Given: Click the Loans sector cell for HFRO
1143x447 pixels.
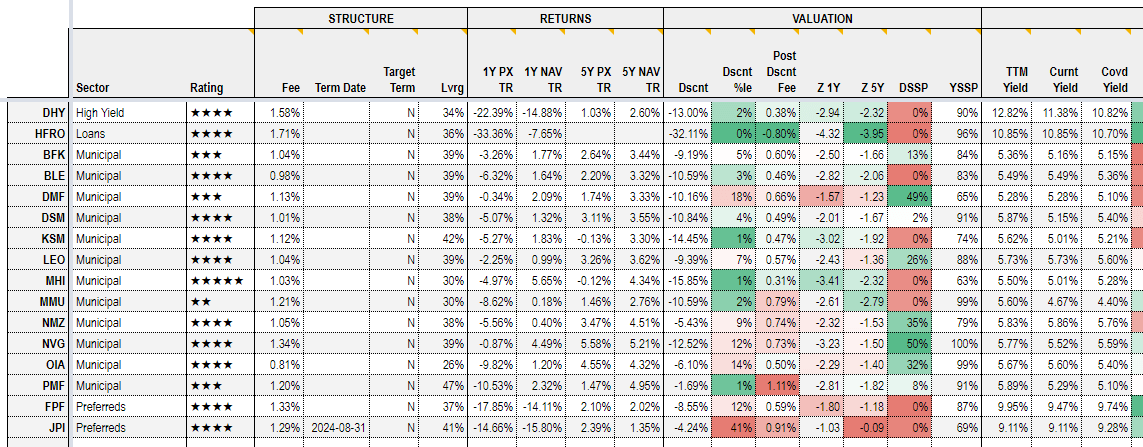Looking at the screenshot, I should point(91,133).
